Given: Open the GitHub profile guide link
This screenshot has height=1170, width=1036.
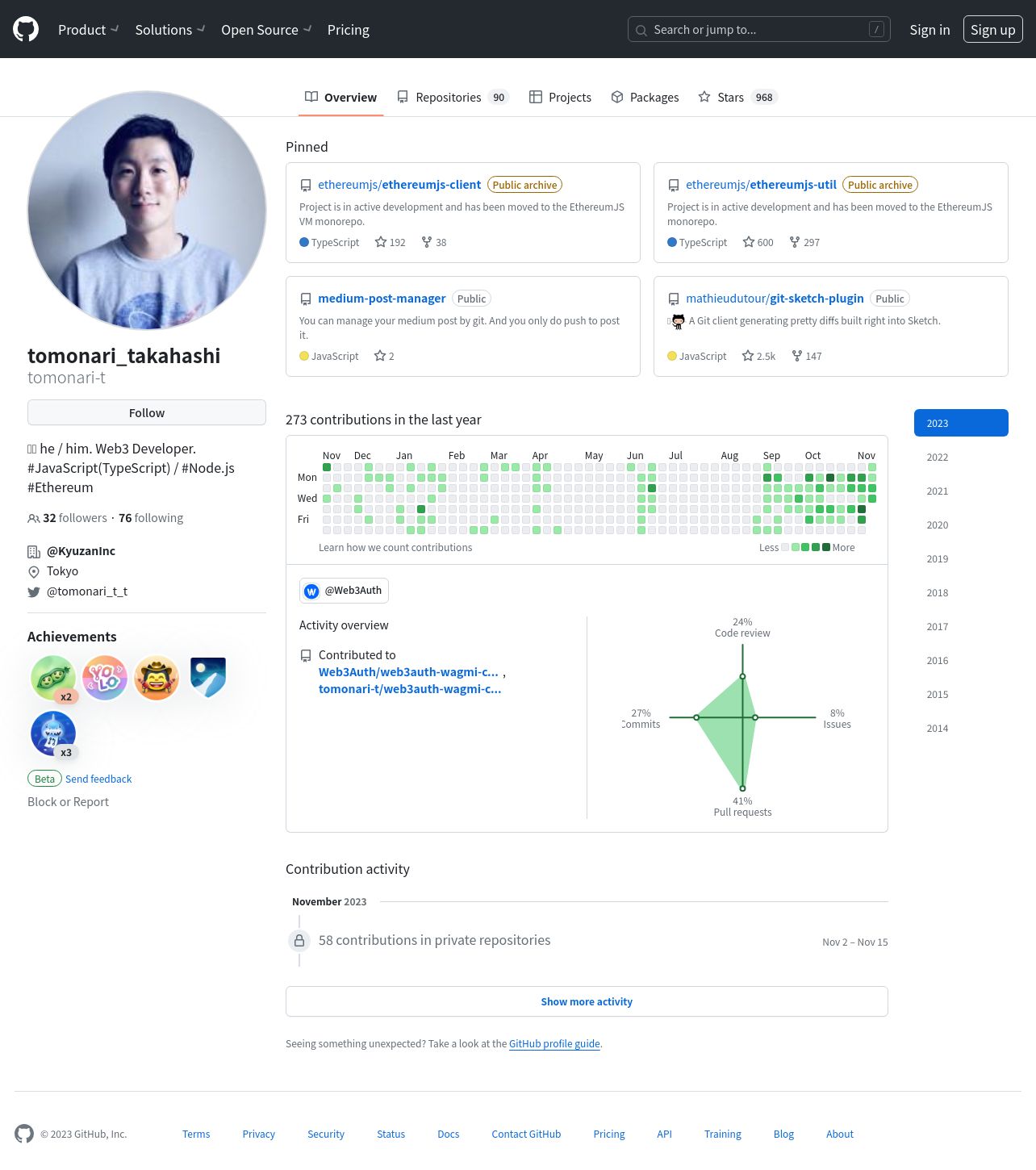Looking at the screenshot, I should [x=554, y=1044].
